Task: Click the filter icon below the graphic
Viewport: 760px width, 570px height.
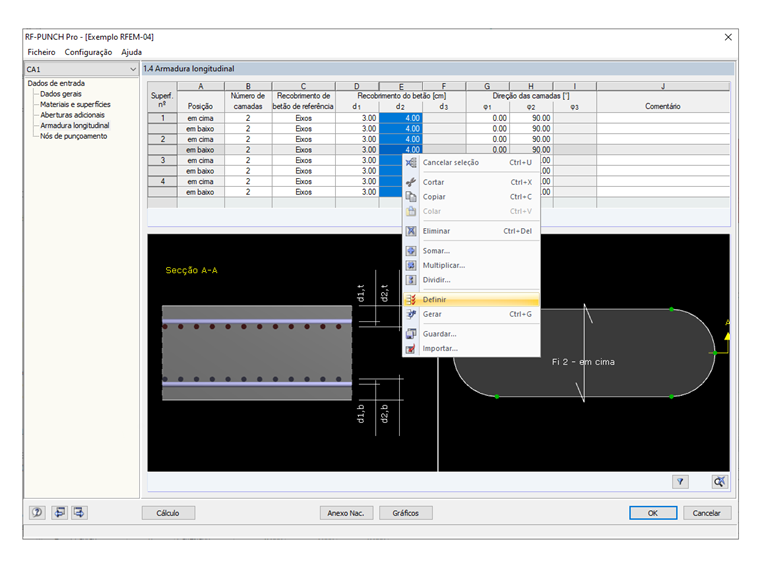Action: coord(680,481)
